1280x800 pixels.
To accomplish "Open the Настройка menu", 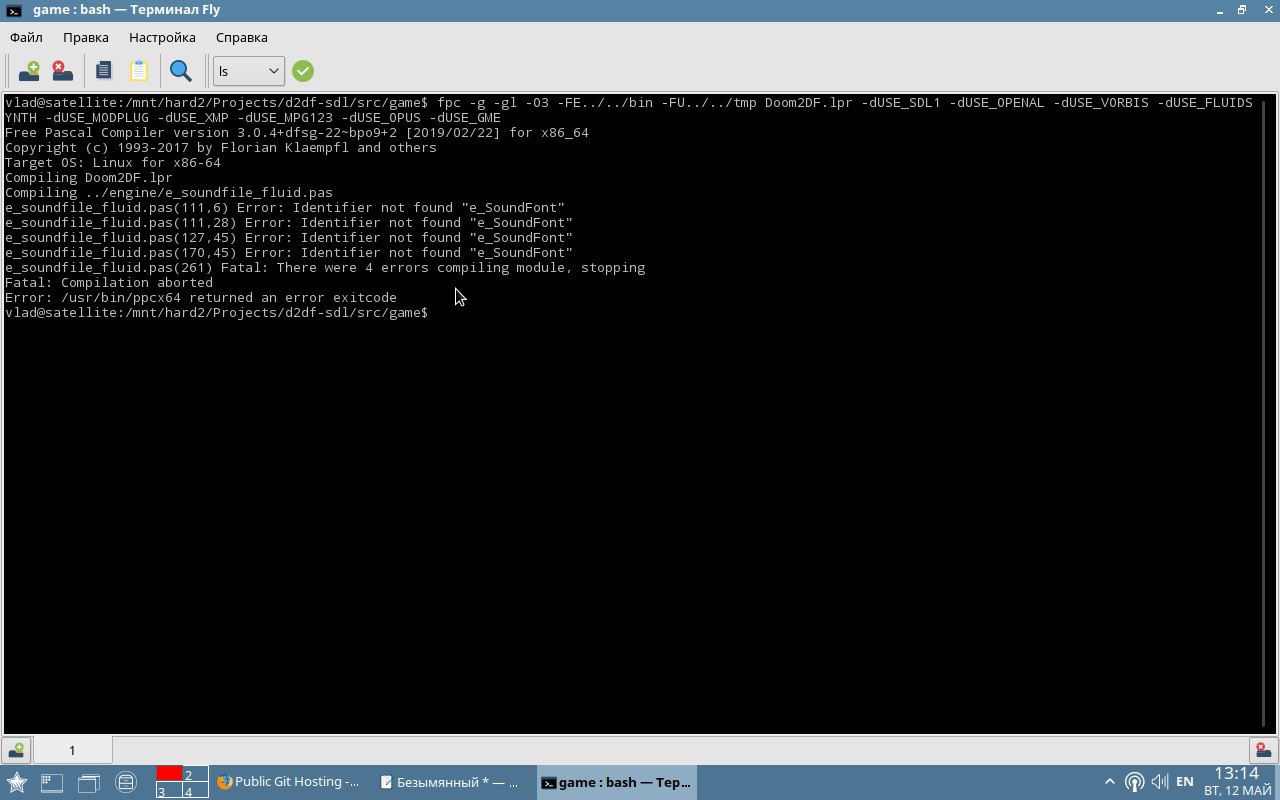I will [162, 37].
